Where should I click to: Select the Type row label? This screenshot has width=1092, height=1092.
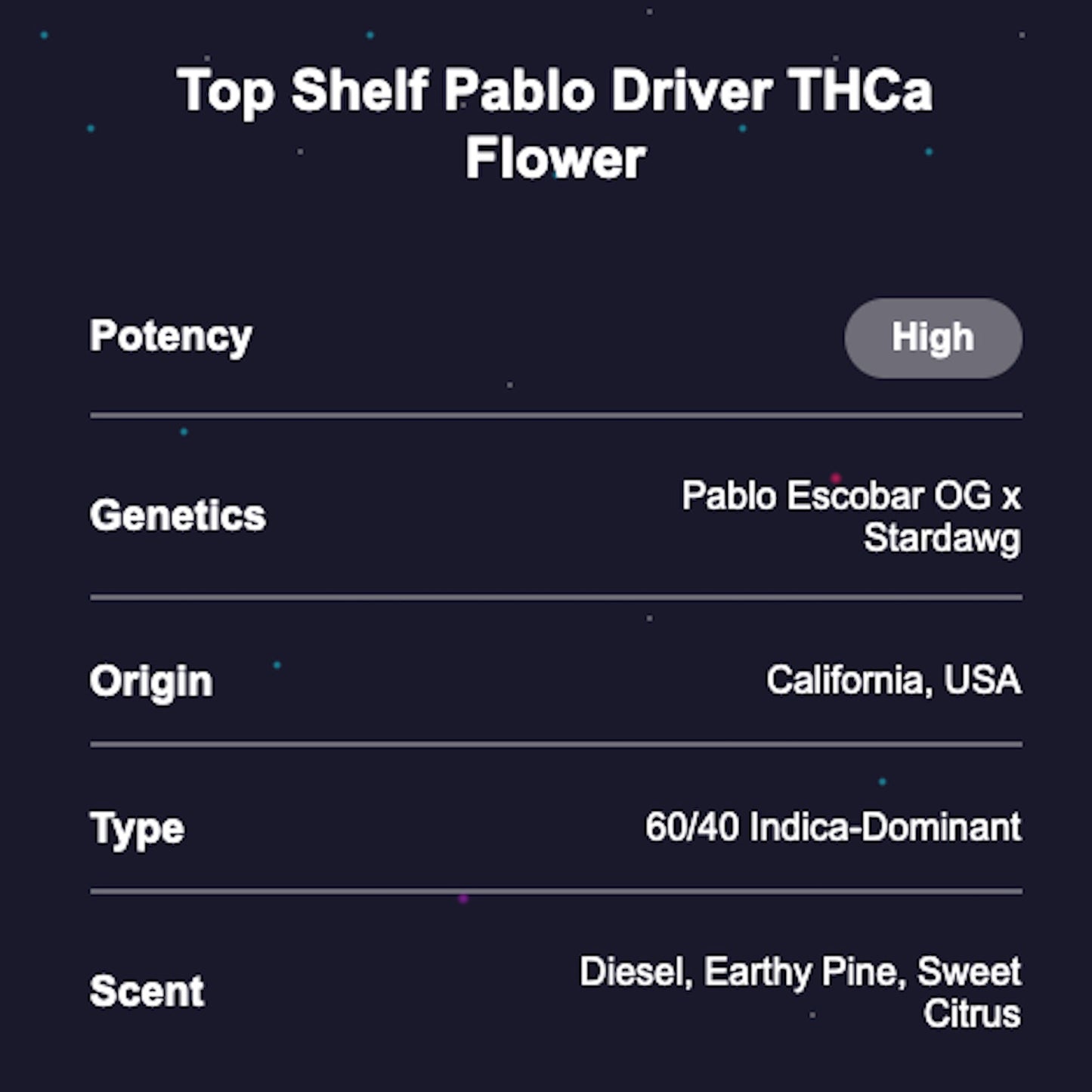[x=137, y=828]
